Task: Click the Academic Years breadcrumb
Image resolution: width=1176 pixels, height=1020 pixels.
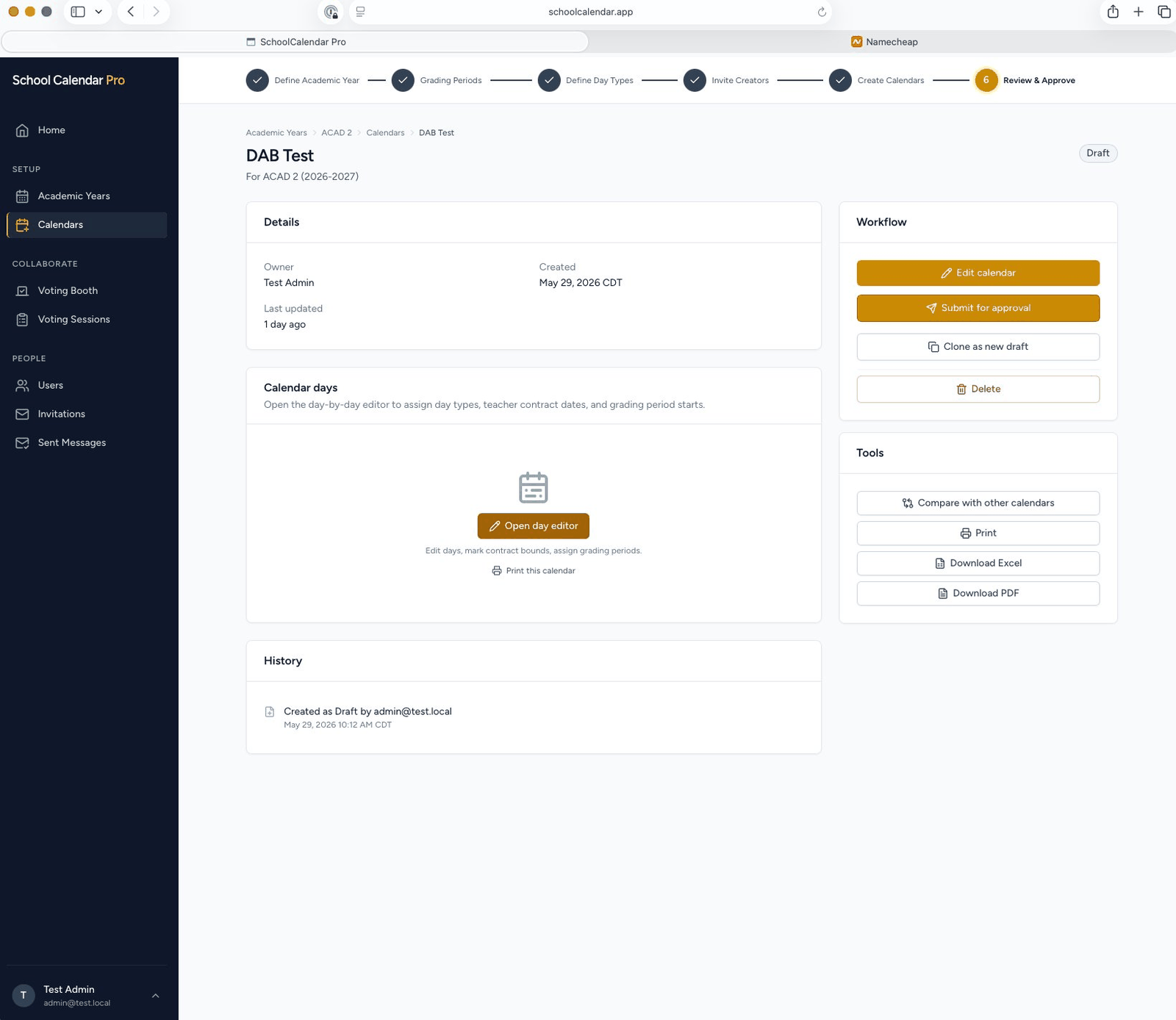Action: [276, 133]
